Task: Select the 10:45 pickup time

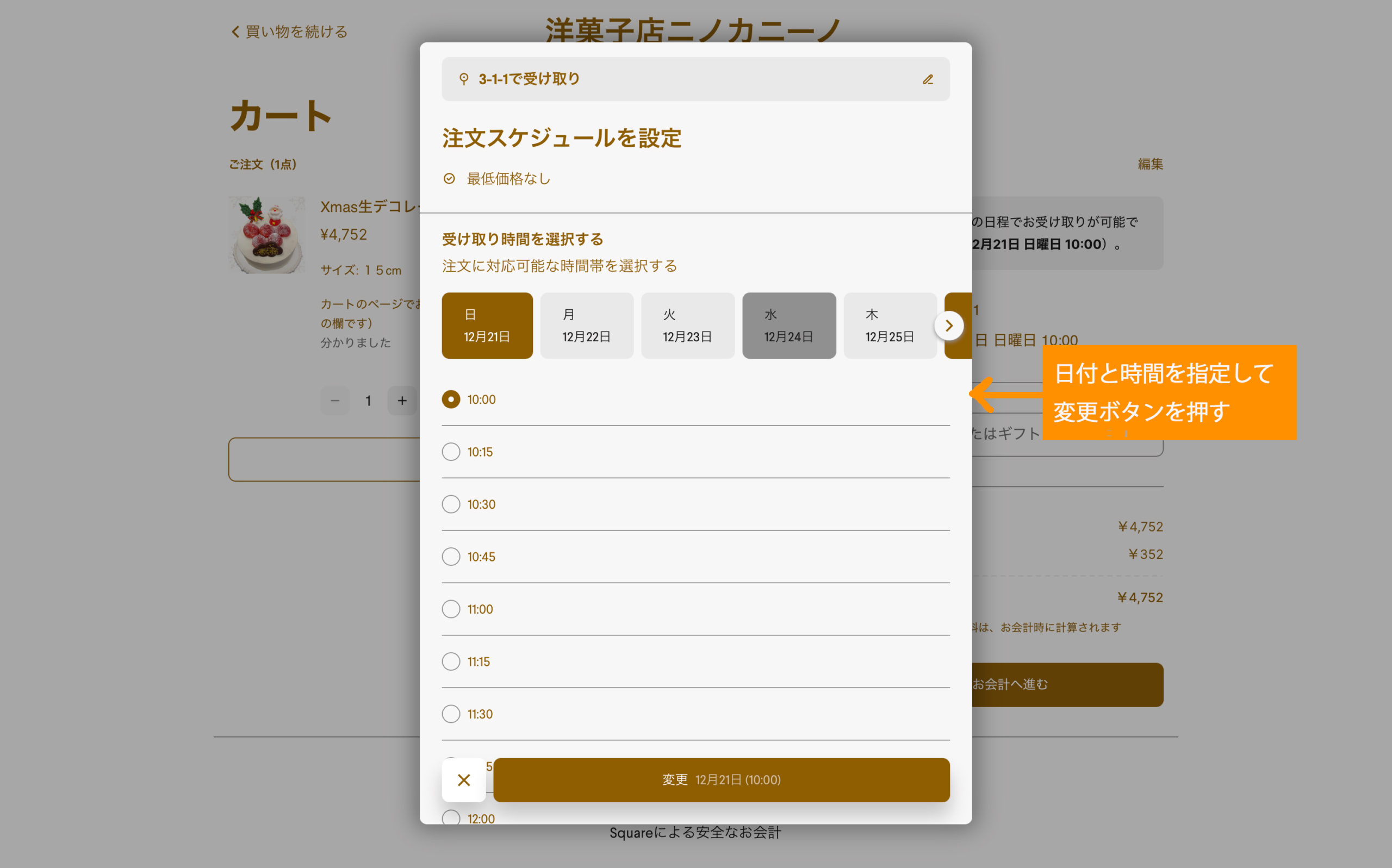Action: point(451,556)
